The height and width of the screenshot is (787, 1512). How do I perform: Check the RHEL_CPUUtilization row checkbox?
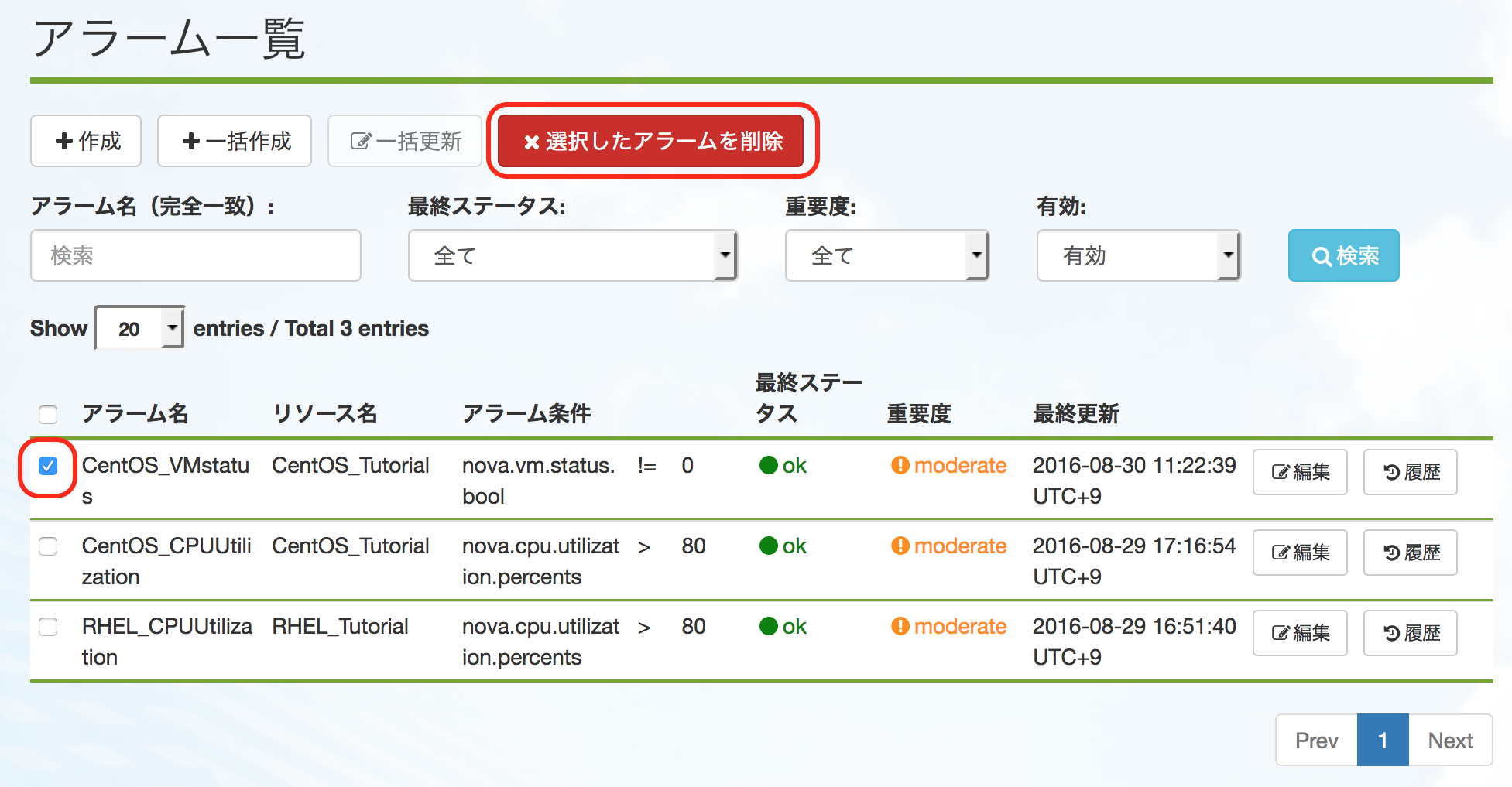point(48,627)
